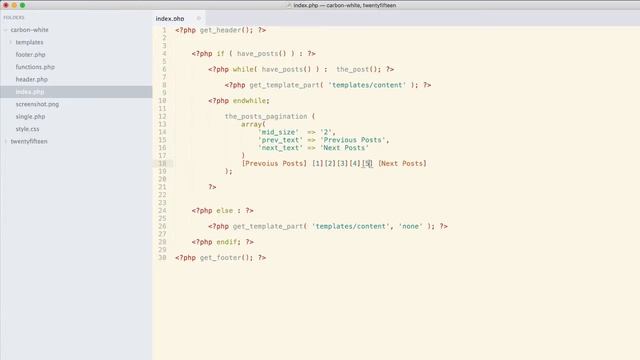Click the 'Previous Posts' string value
The width and height of the screenshot is (640, 360).
click(x=353, y=140)
